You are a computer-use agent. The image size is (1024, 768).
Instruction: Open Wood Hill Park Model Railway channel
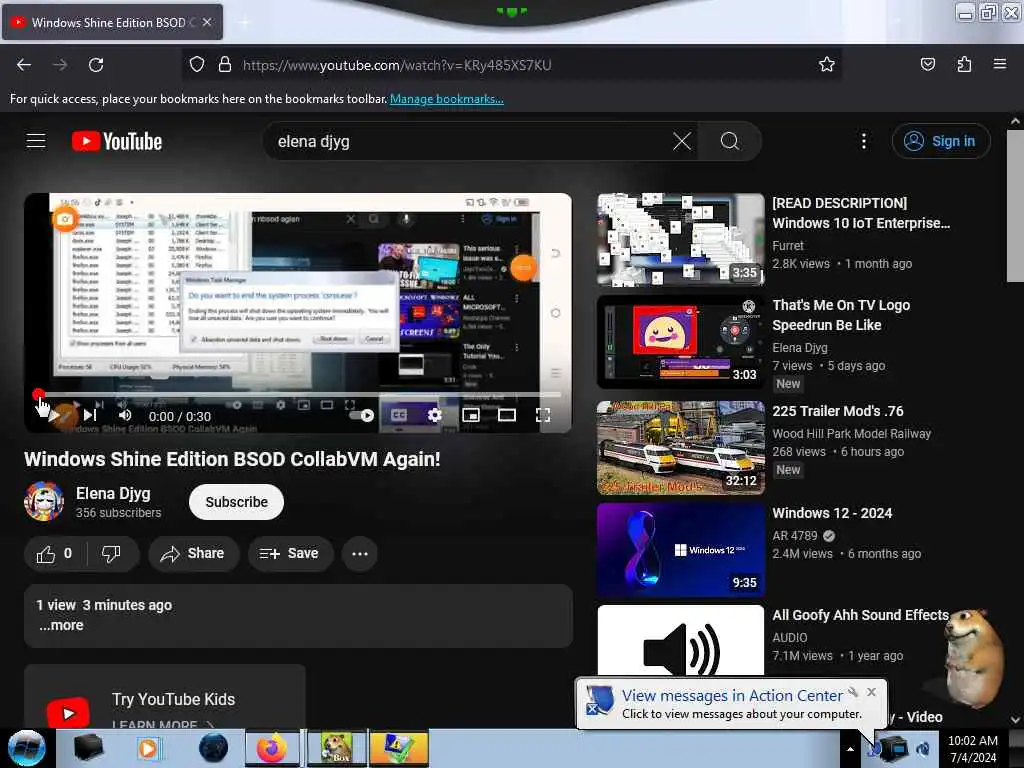[852, 433]
